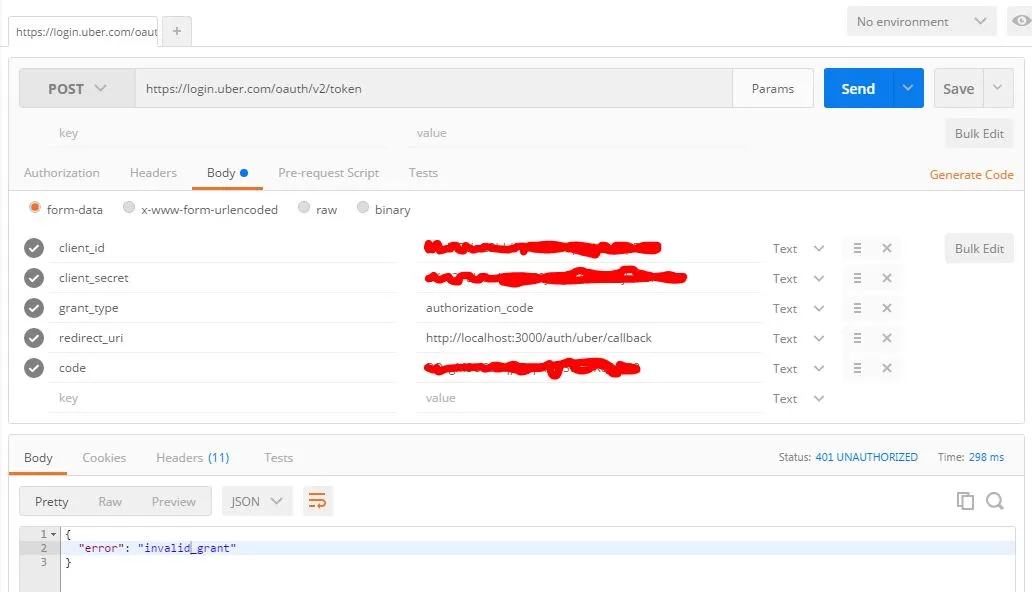Click the redirect_uri value field

click(x=589, y=338)
